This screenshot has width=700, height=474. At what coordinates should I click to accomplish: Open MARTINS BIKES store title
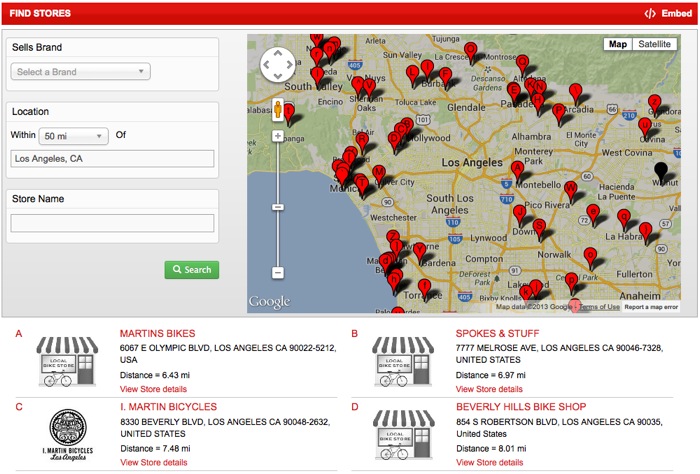tap(157, 333)
